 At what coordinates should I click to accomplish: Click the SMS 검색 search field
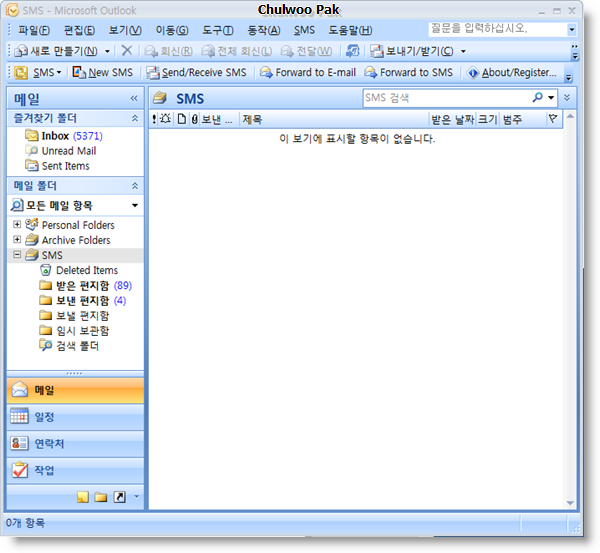(446, 98)
